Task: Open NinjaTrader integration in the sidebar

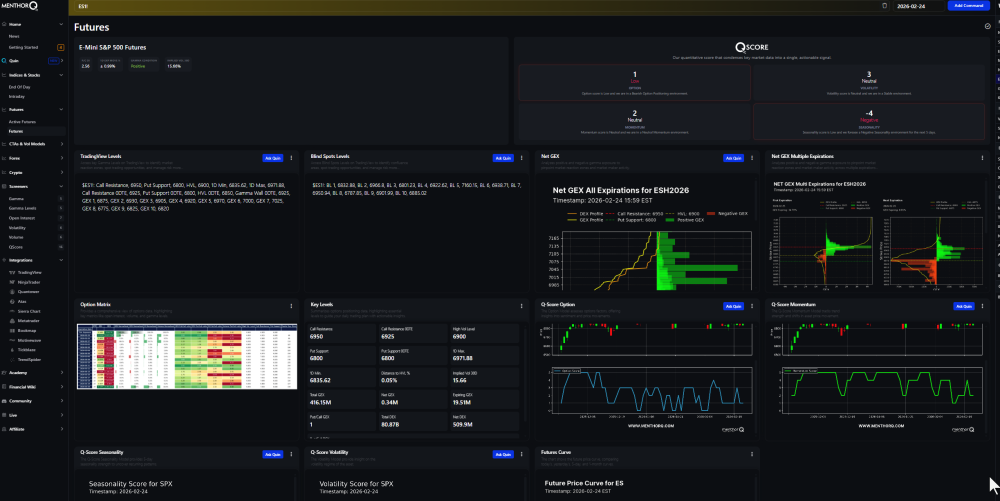Action: (30, 282)
